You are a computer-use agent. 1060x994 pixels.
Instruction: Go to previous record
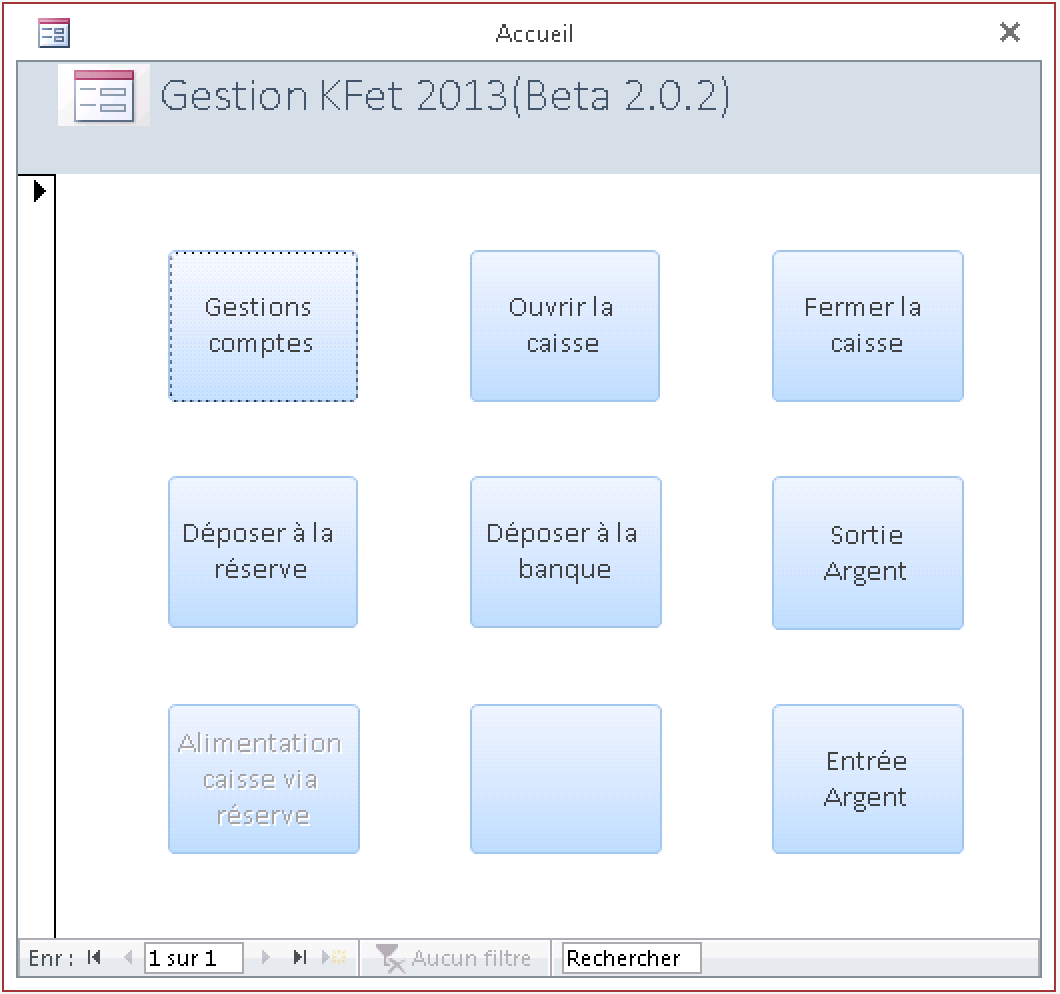coord(126,957)
